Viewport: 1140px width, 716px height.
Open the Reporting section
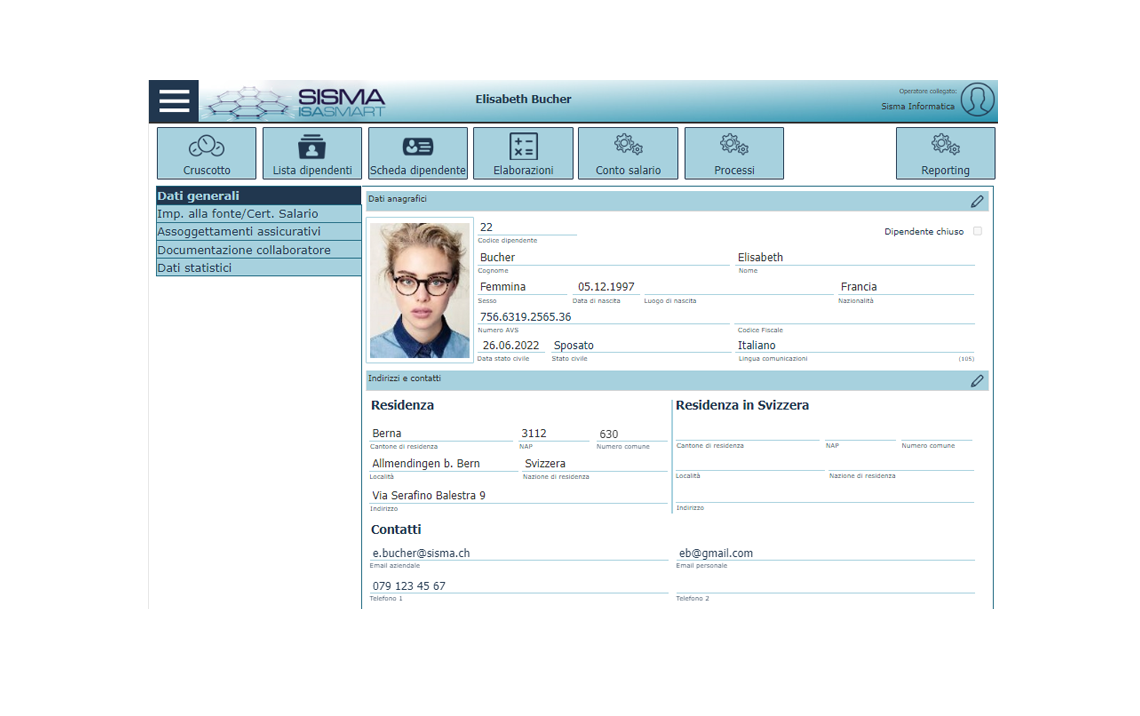click(x=945, y=153)
